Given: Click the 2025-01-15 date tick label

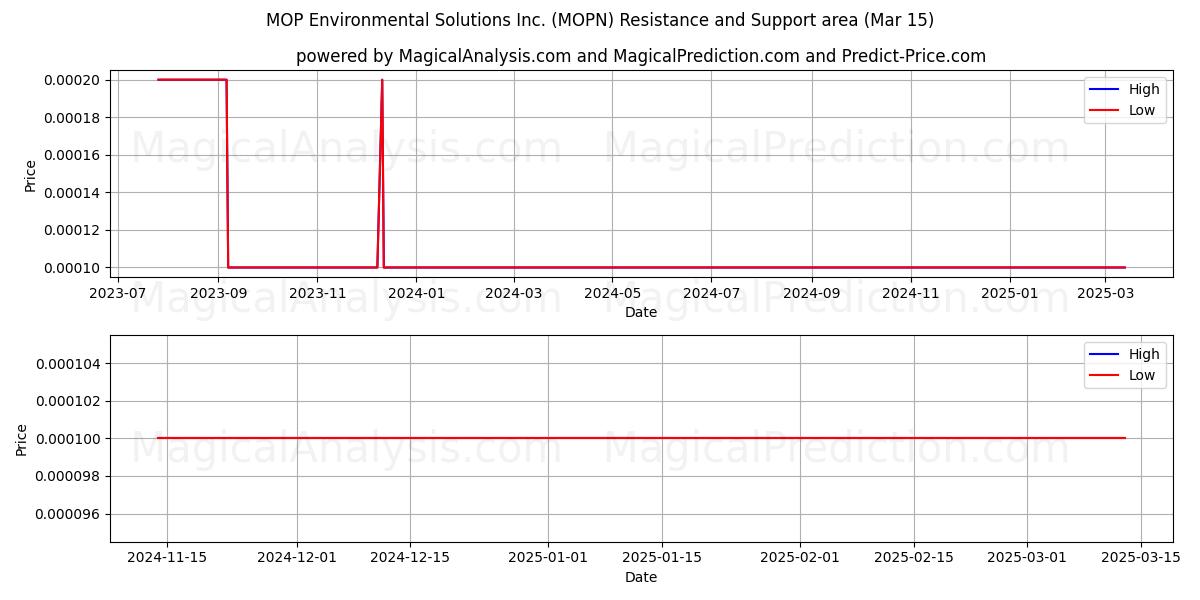Looking at the screenshot, I should pos(662,558).
